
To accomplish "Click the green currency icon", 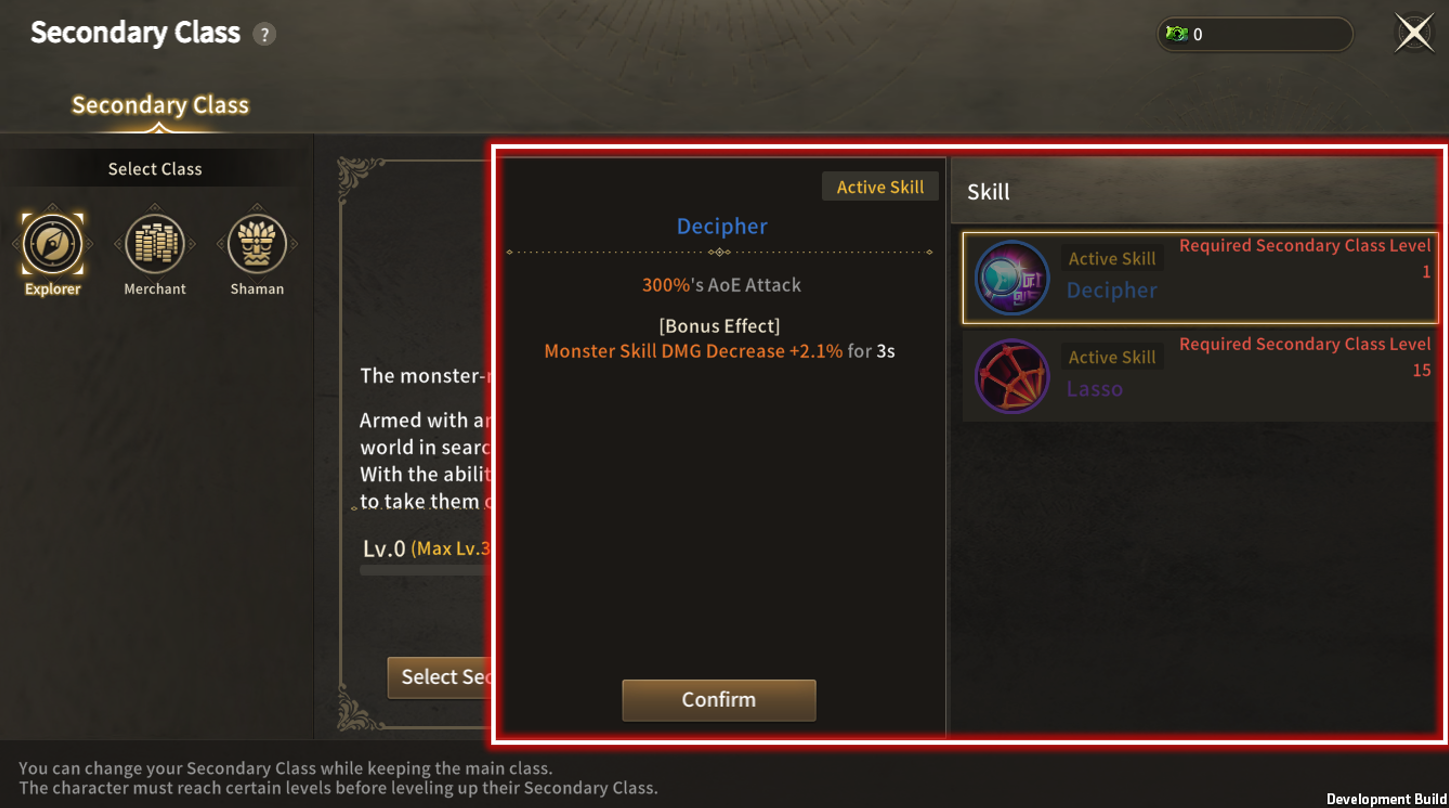I will click(1177, 34).
